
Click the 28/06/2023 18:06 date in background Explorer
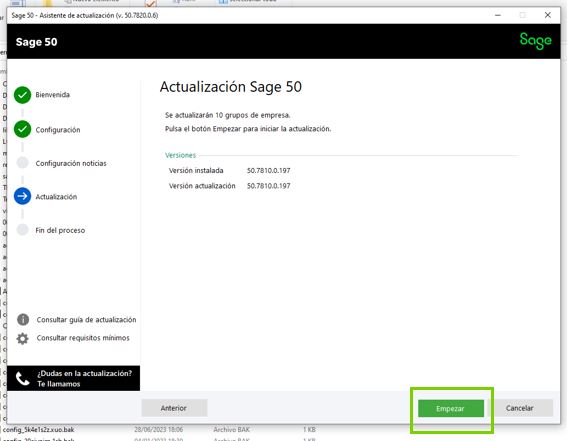[158, 429]
